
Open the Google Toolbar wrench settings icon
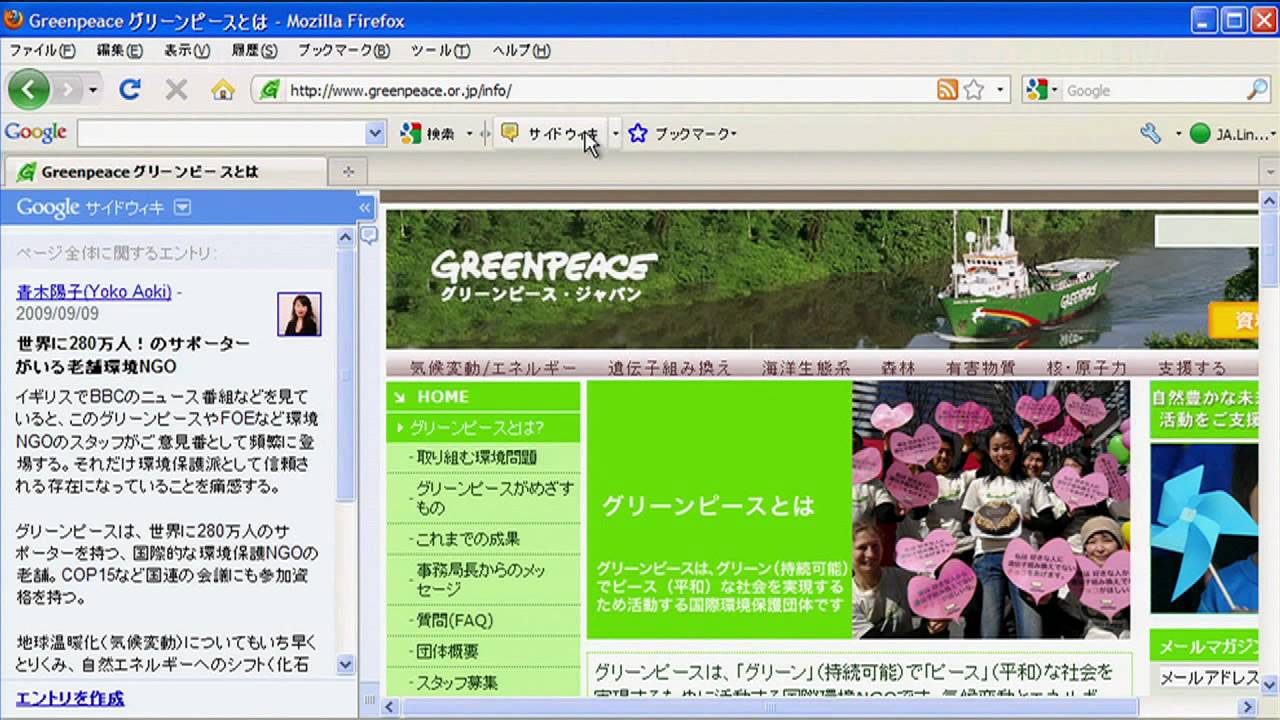1150,133
